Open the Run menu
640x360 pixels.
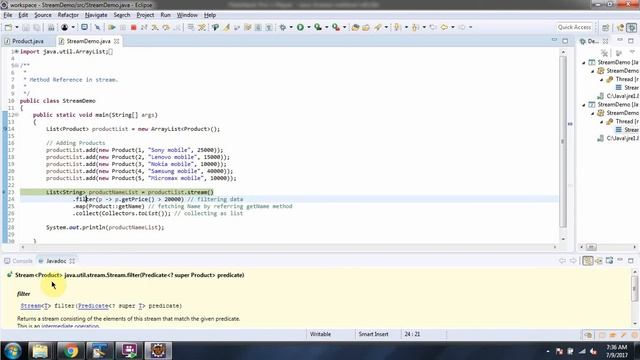point(165,15)
